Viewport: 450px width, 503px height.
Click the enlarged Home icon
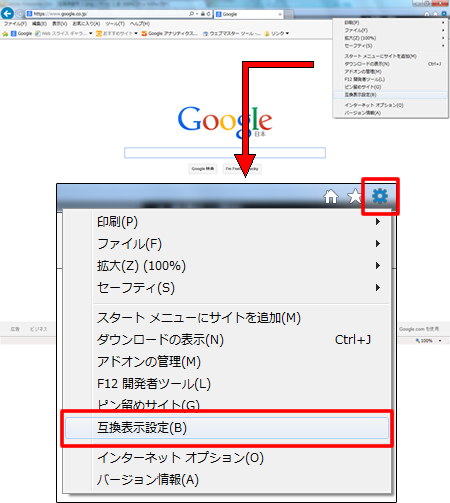pyautogui.click(x=331, y=196)
